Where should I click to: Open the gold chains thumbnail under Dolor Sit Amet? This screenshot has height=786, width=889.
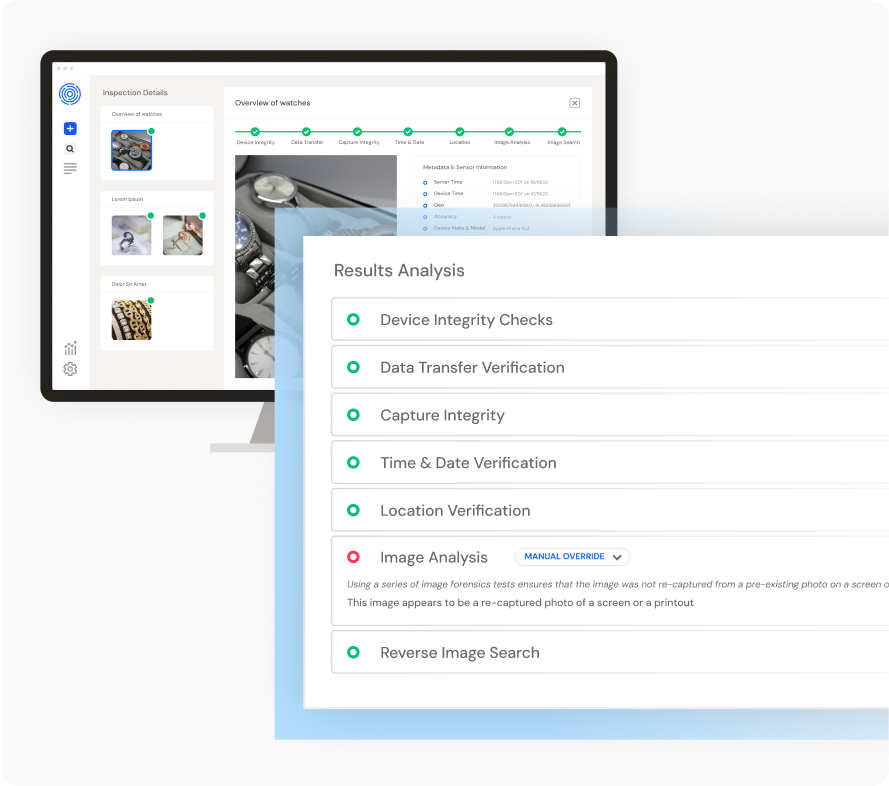click(132, 320)
